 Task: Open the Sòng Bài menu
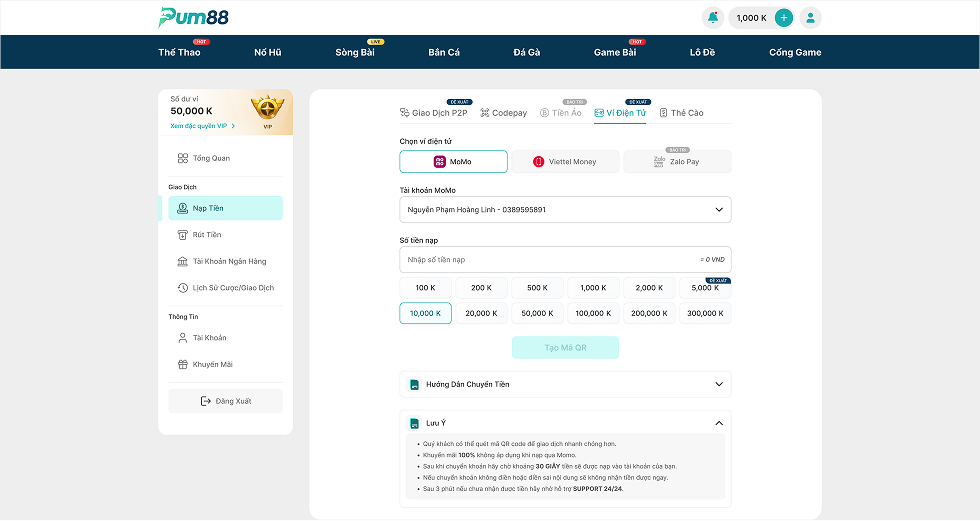click(x=355, y=52)
